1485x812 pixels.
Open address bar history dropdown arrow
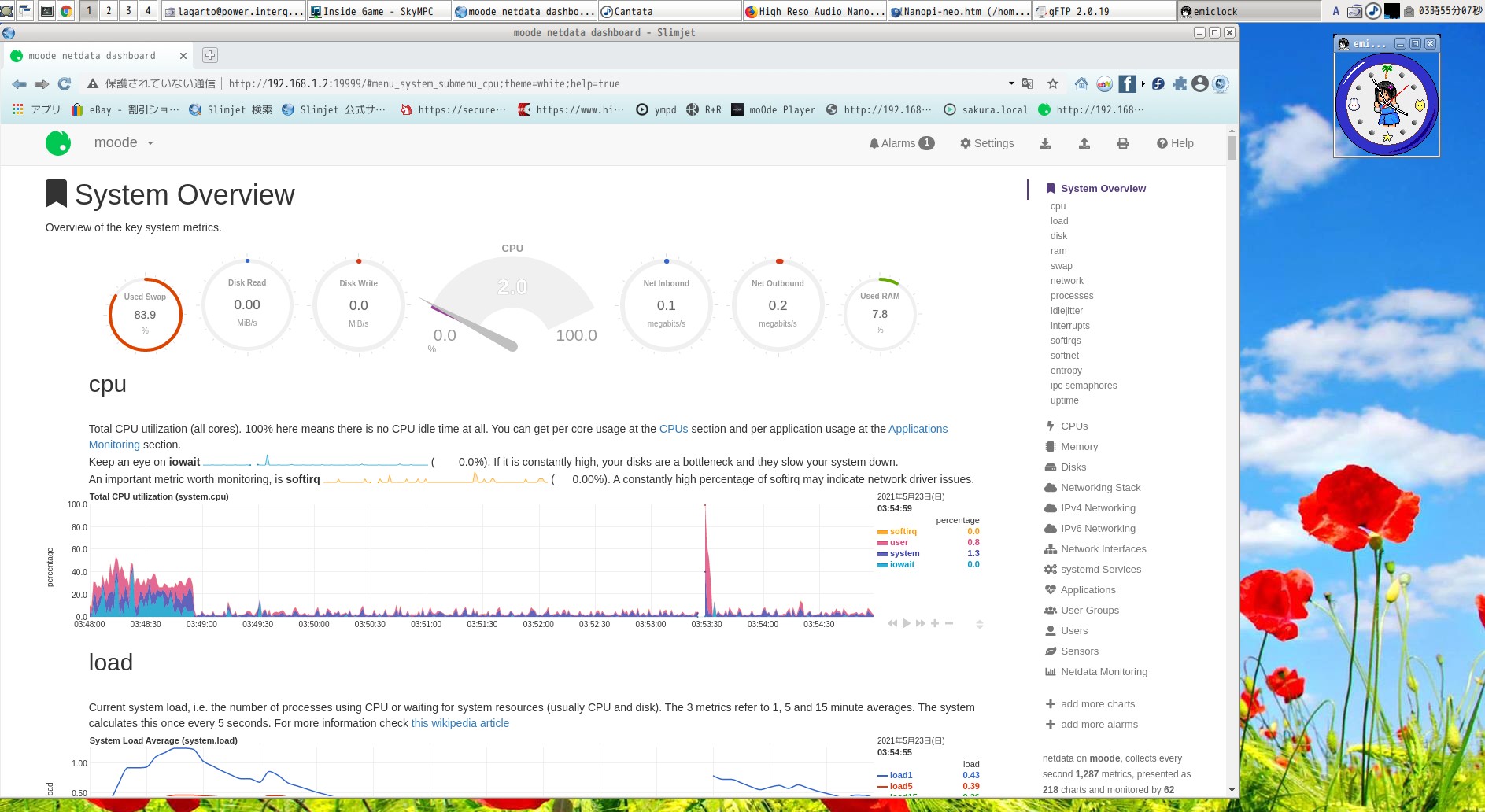point(1011,83)
